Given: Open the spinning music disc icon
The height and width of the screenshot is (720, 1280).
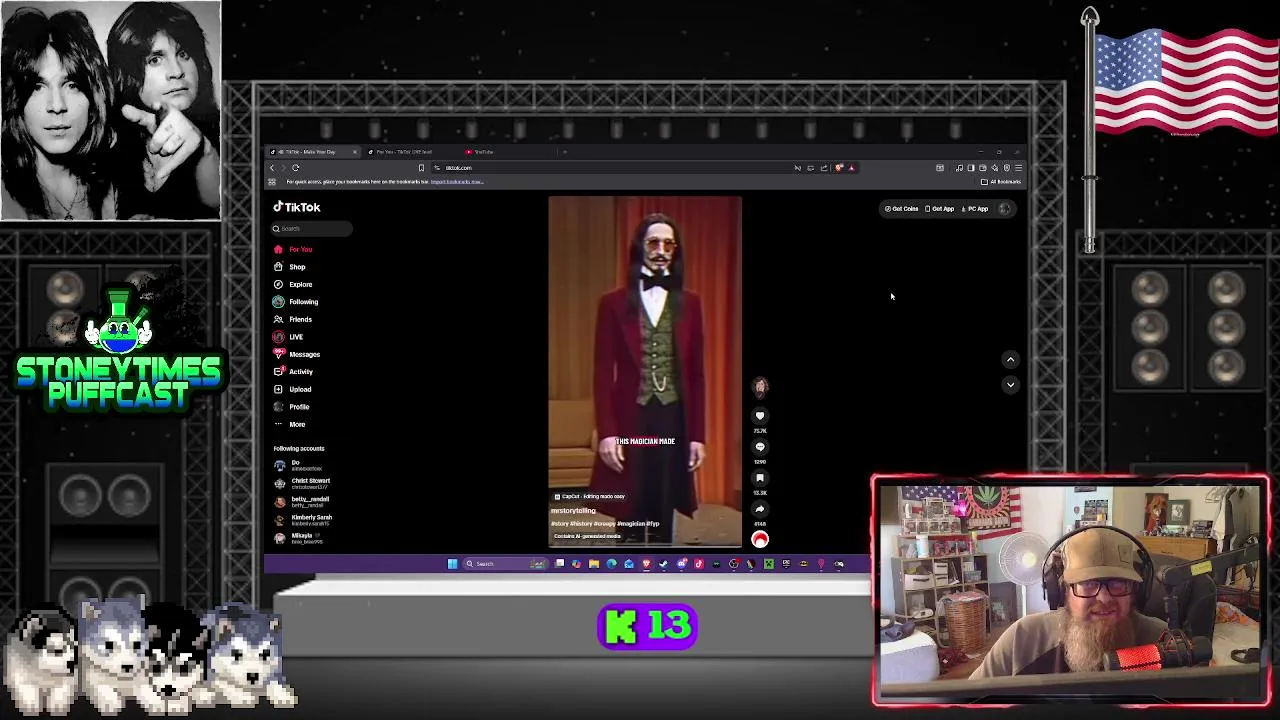Looking at the screenshot, I should 760,540.
